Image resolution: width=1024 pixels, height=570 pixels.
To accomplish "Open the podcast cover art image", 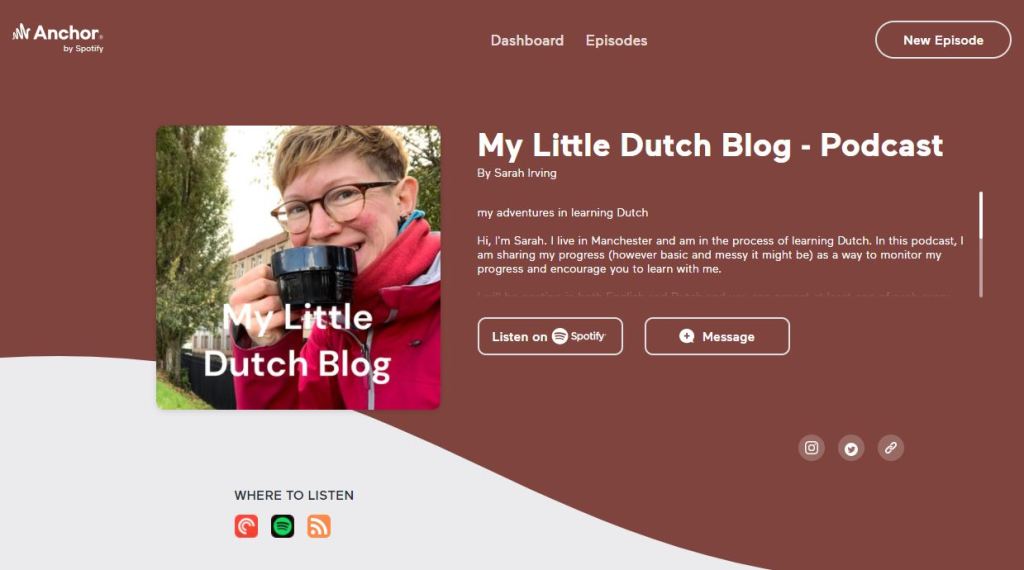I will pos(298,268).
